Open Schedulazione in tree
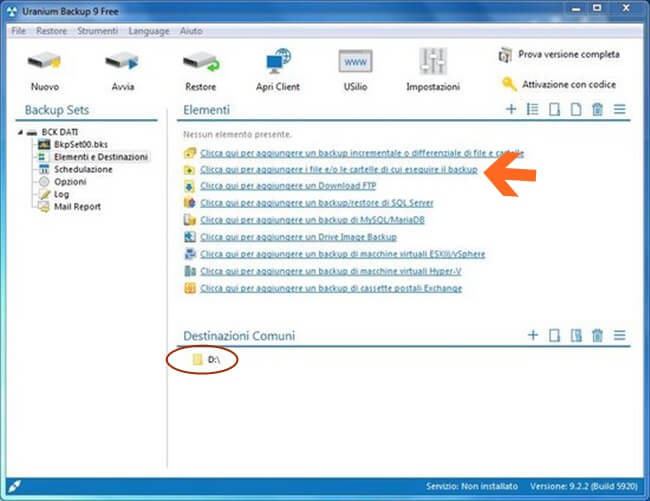This screenshot has height=501, width=650. (83, 169)
